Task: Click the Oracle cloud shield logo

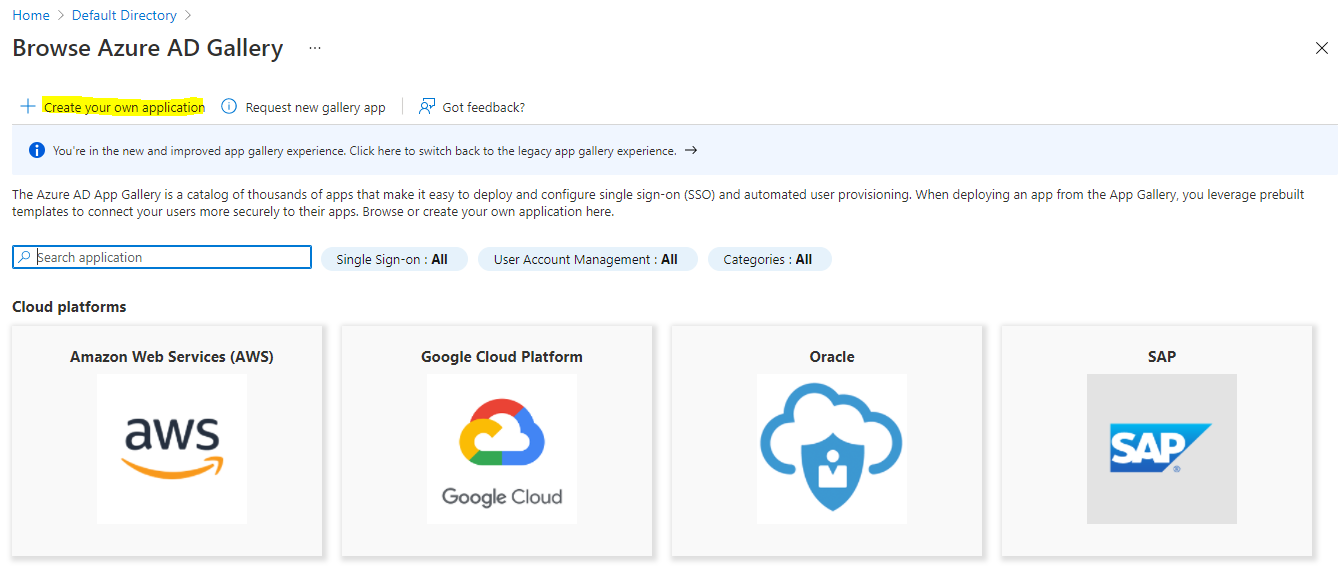Action: [x=832, y=449]
